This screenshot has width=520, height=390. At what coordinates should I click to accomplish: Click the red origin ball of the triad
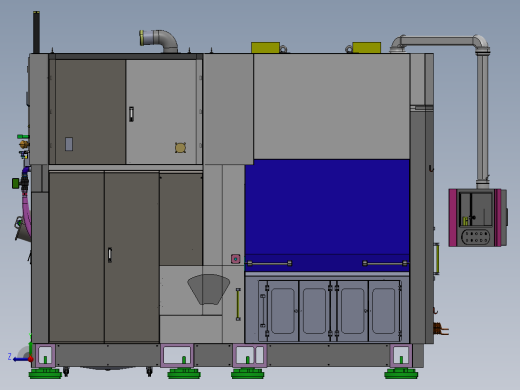[x=30, y=359]
